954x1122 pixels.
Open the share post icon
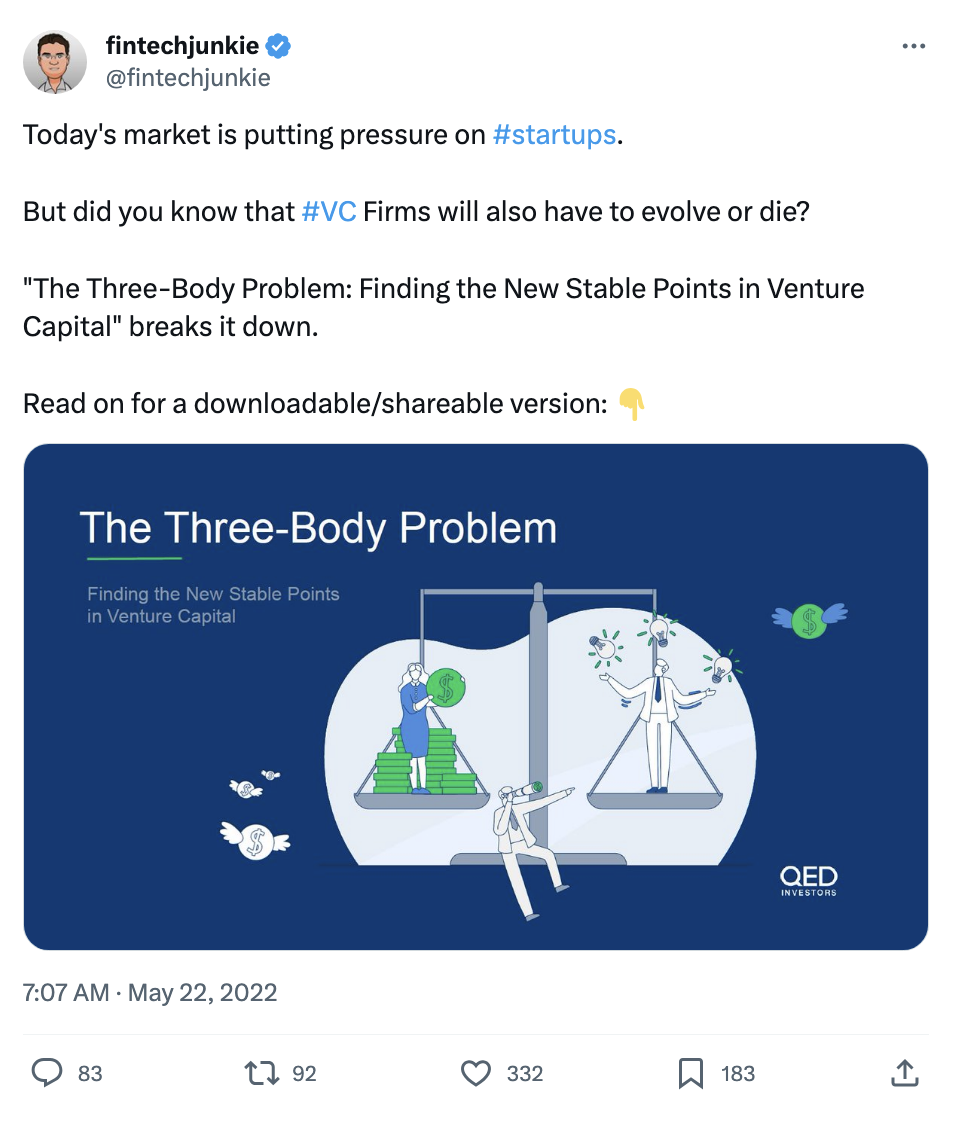(x=903, y=1073)
